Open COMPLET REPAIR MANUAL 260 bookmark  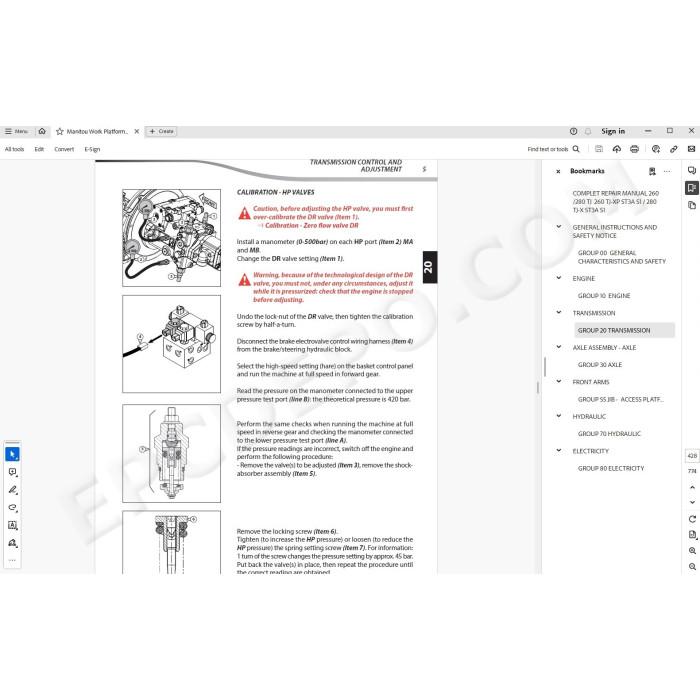click(615, 202)
